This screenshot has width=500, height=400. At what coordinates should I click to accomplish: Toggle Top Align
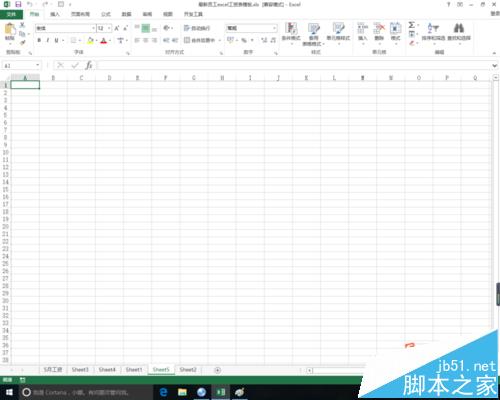[x=137, y=28]
